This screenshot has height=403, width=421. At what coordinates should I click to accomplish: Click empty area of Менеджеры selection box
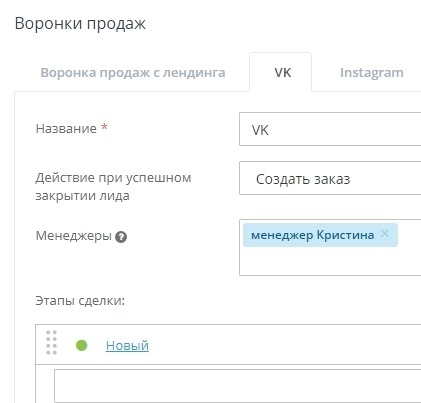pyautogui.click(x=330, y=262)
